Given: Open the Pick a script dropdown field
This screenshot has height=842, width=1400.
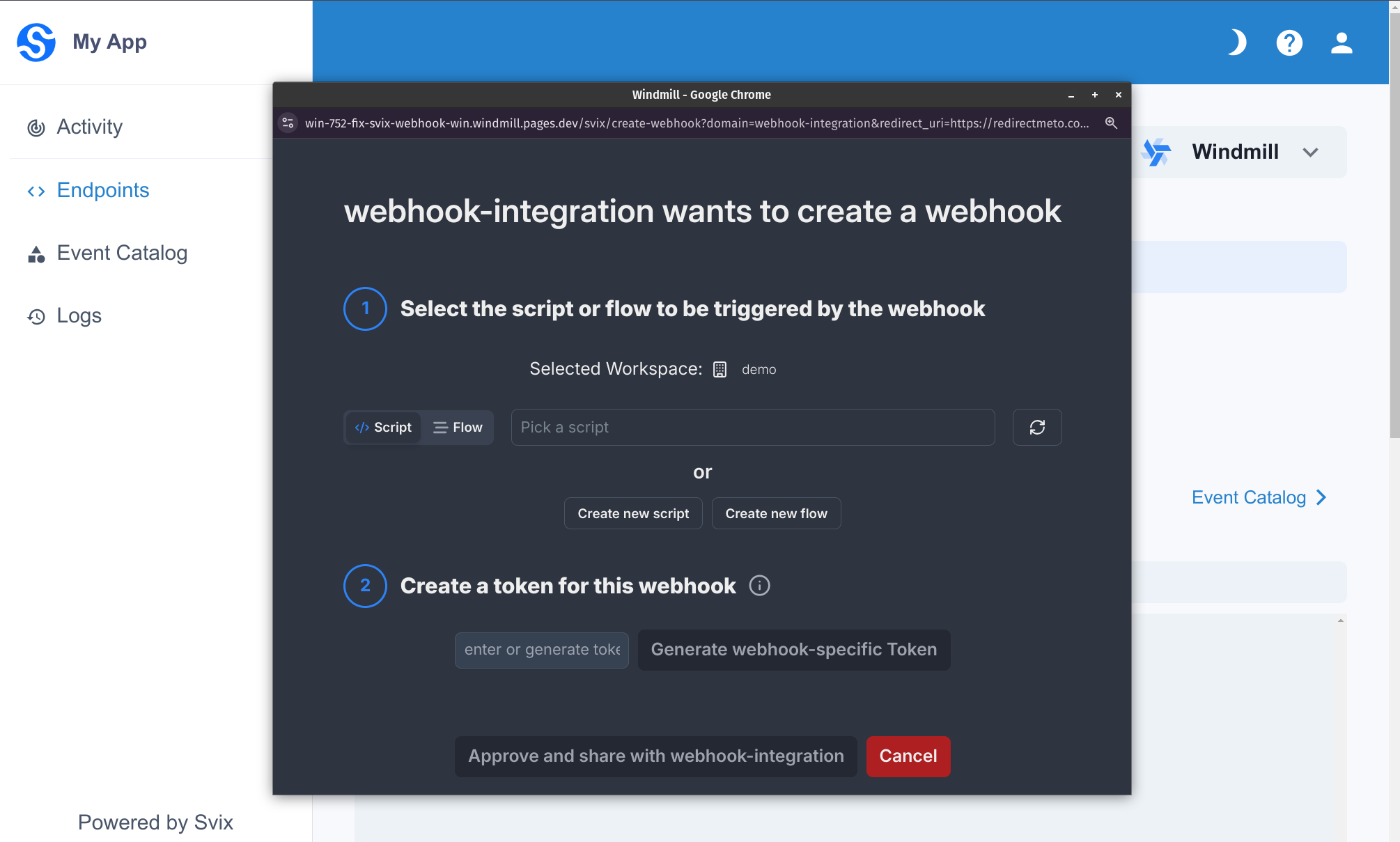Looking at the screenshot, I should 753,427.
